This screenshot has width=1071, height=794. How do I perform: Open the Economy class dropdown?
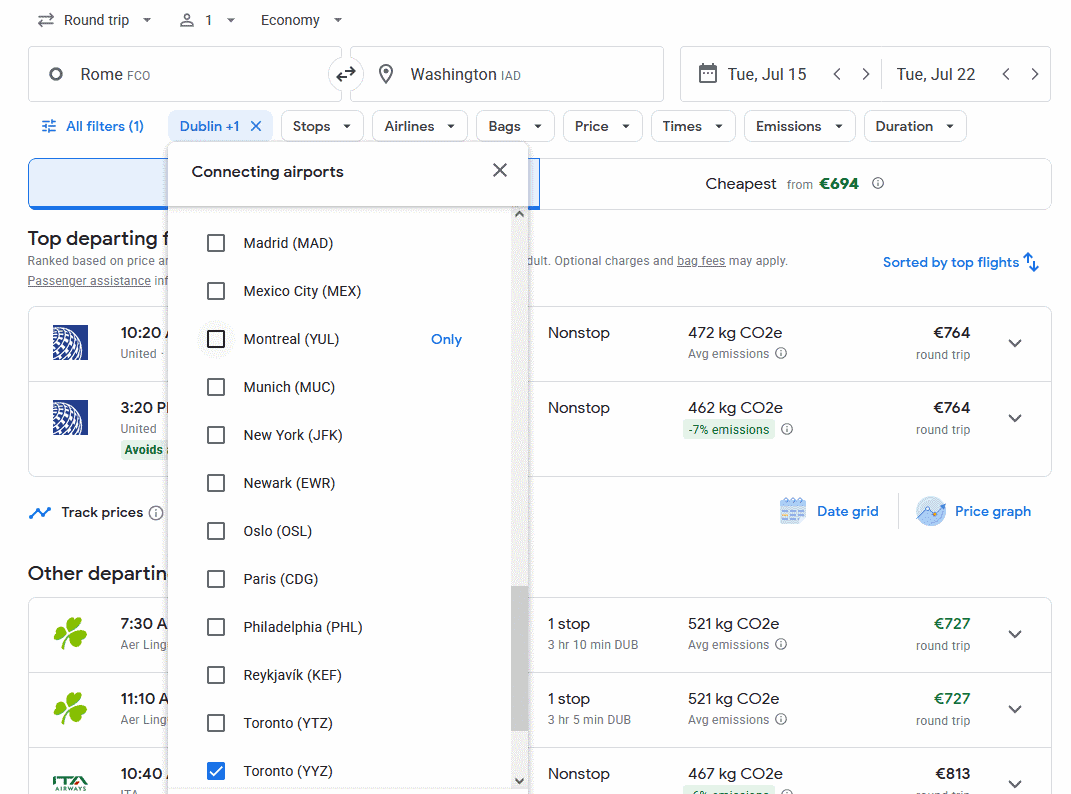pyautogui.click(x=301, y=20)
